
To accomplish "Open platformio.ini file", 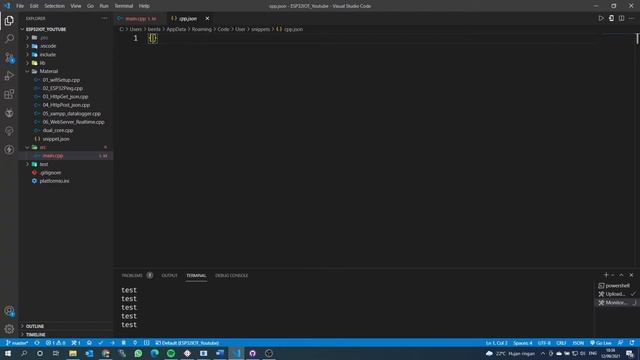I will 54,181.
